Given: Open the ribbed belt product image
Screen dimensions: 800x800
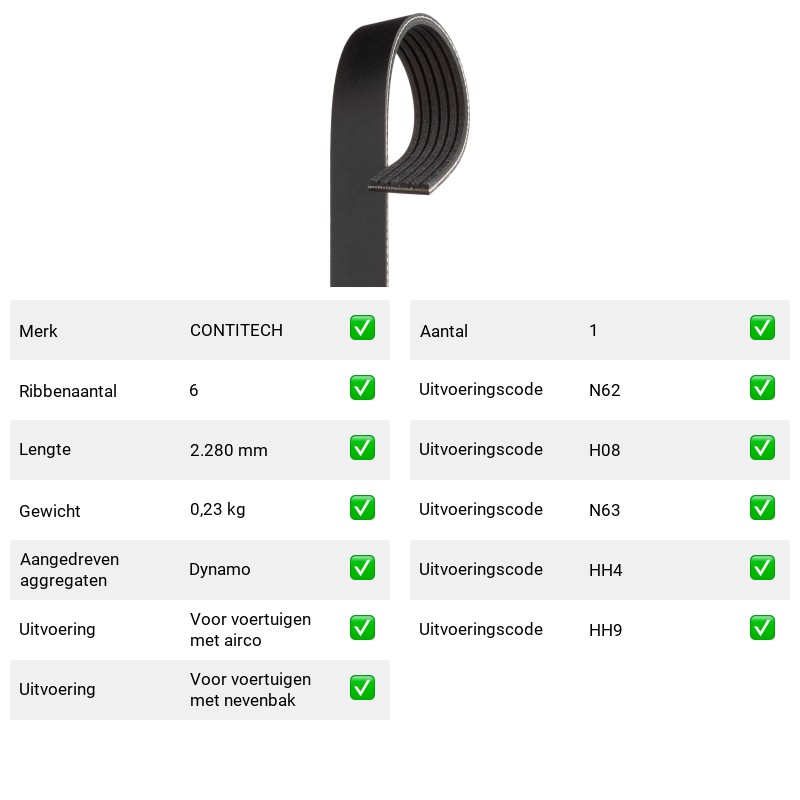Looking at the screenshot, I should 399,149.
